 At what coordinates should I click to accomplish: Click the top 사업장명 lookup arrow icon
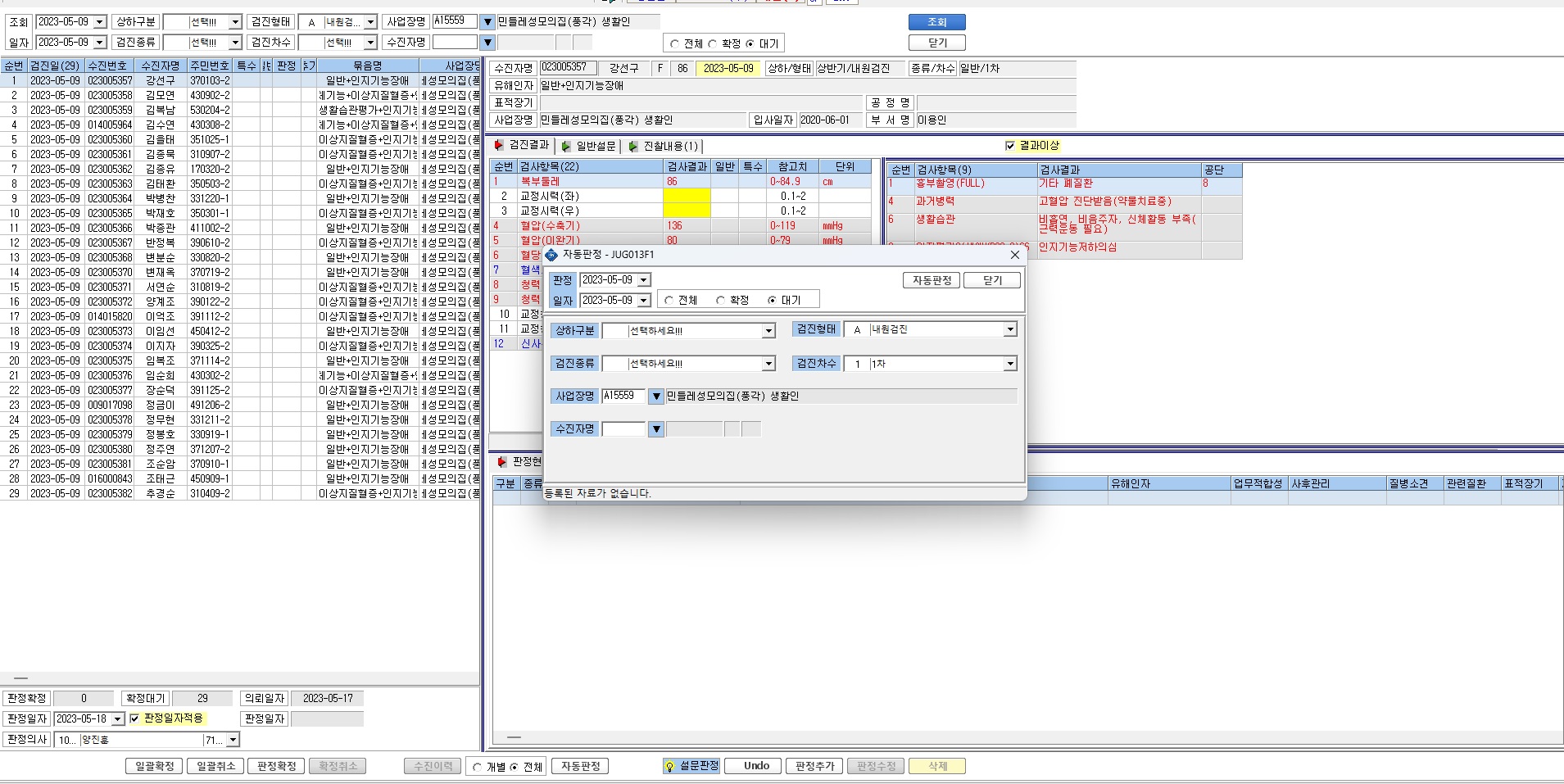click(487, 21)
